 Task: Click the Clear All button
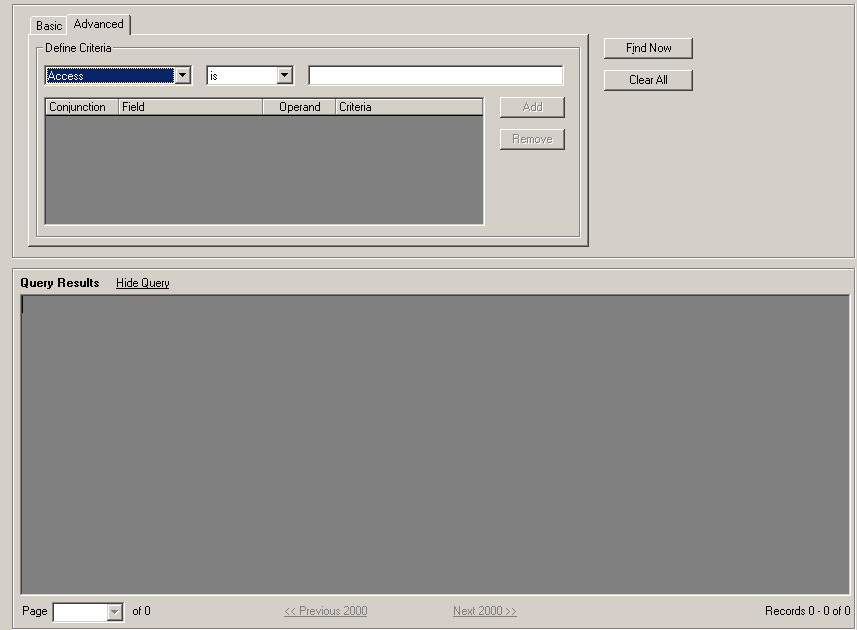[648, 80]
